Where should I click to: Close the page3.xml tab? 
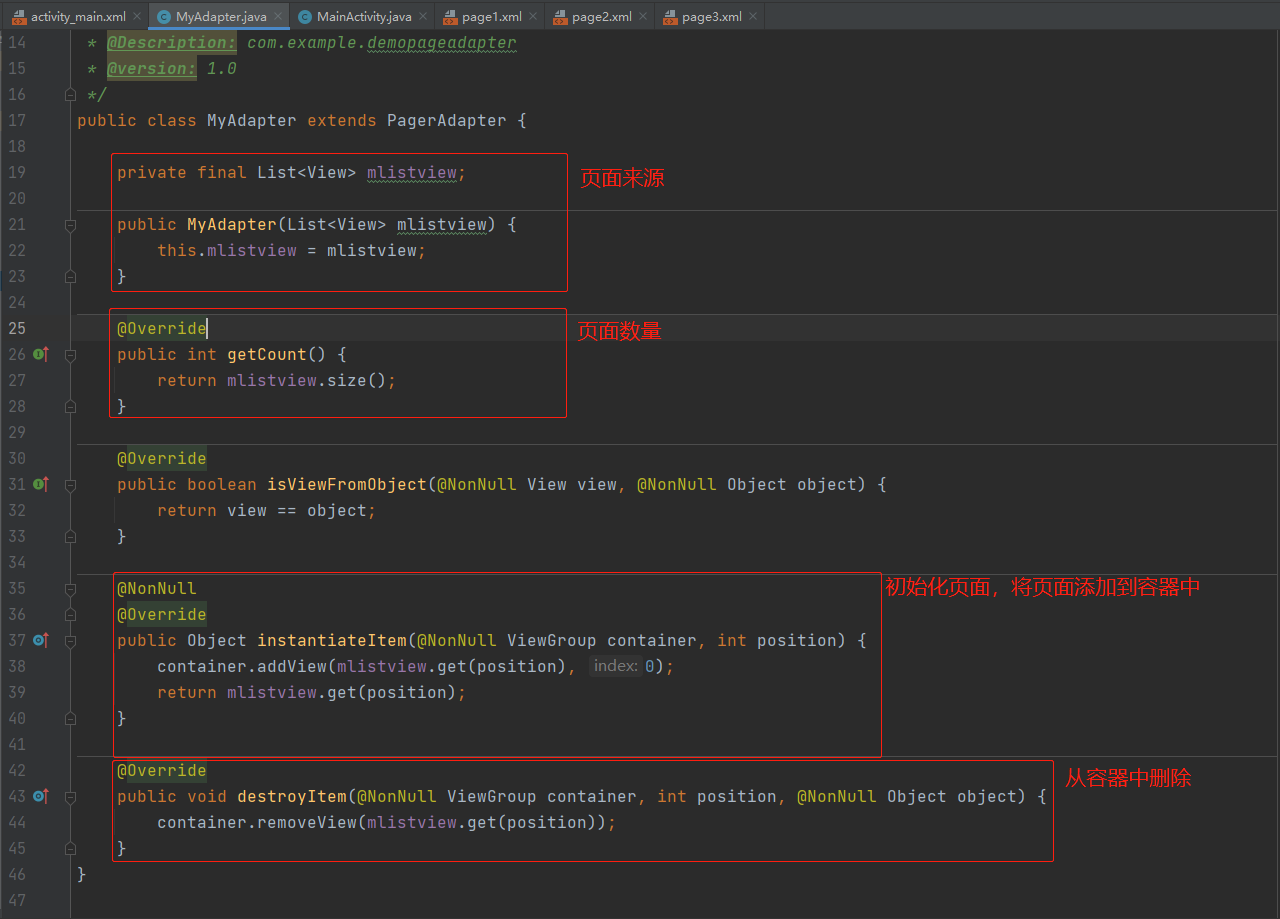(x=753, y=17)
